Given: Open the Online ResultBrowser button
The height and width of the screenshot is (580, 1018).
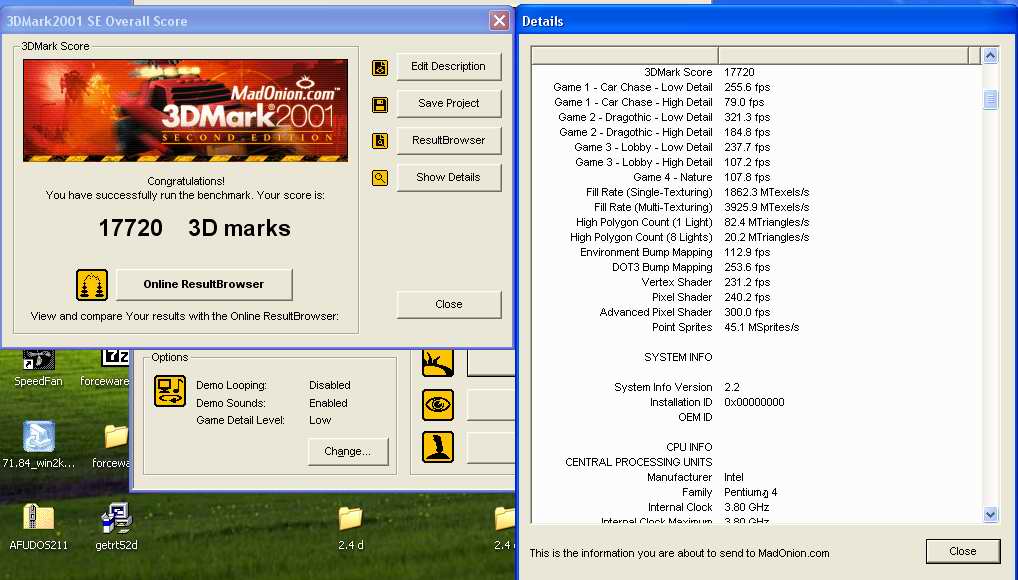Looking at the screenshot, I should [204, 284].
